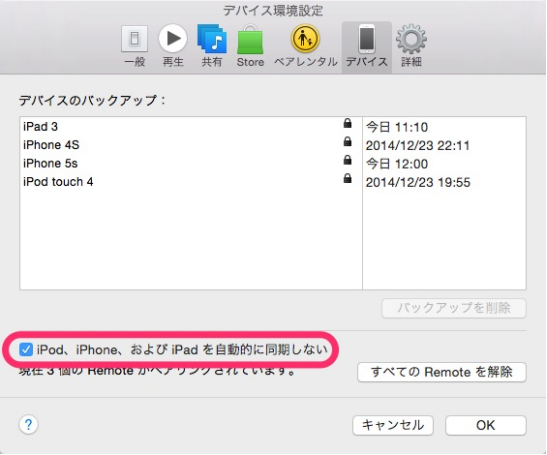Open the ペアレンタル (Parental) preferences pane
The image size is (547, 455).
[x=306, y=46]
